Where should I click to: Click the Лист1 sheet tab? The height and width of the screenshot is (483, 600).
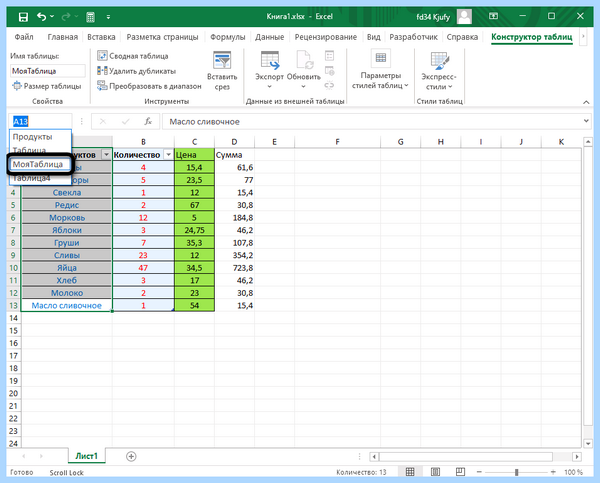click(x=86, y=456)
